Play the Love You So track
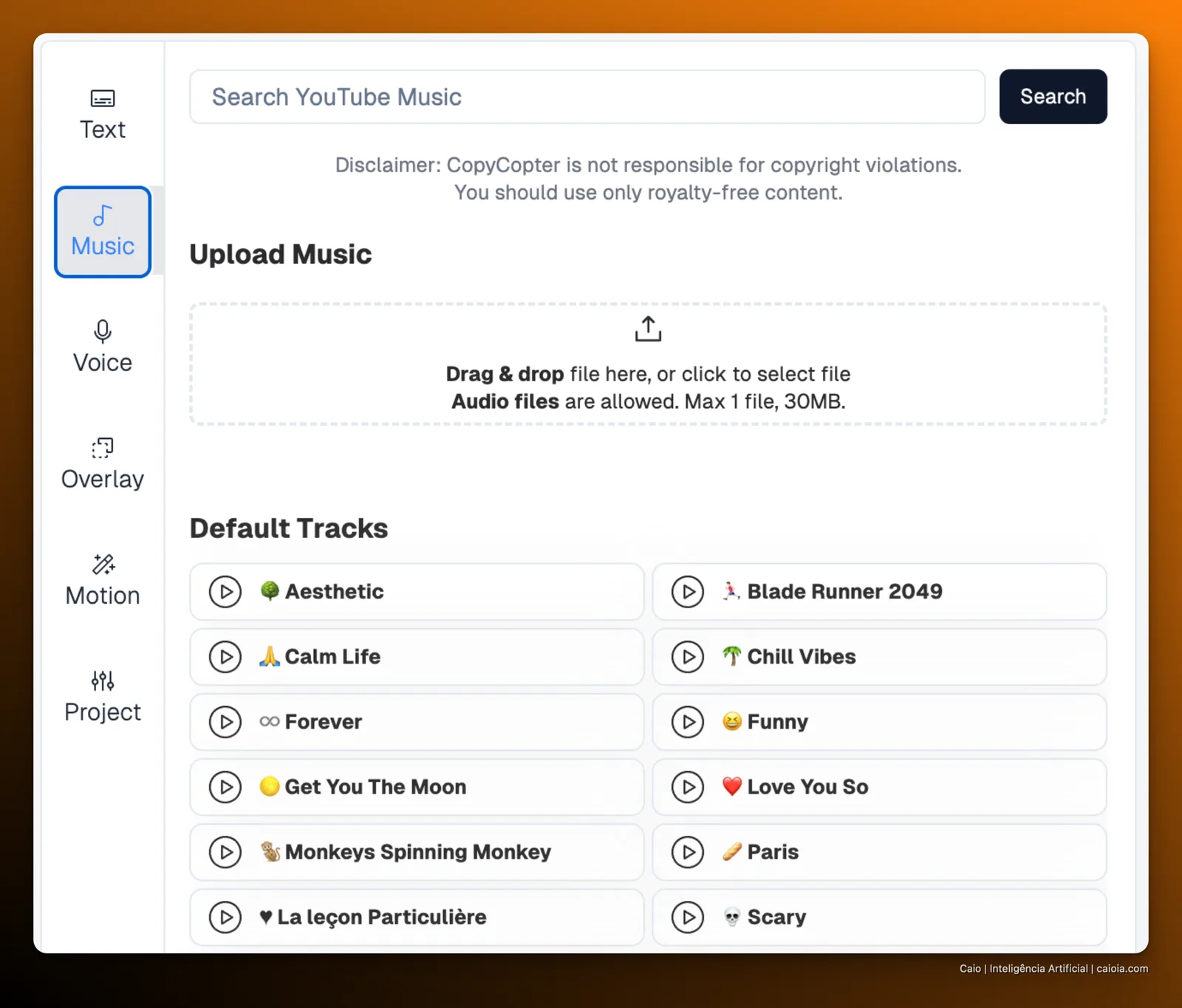 [688, 787]
